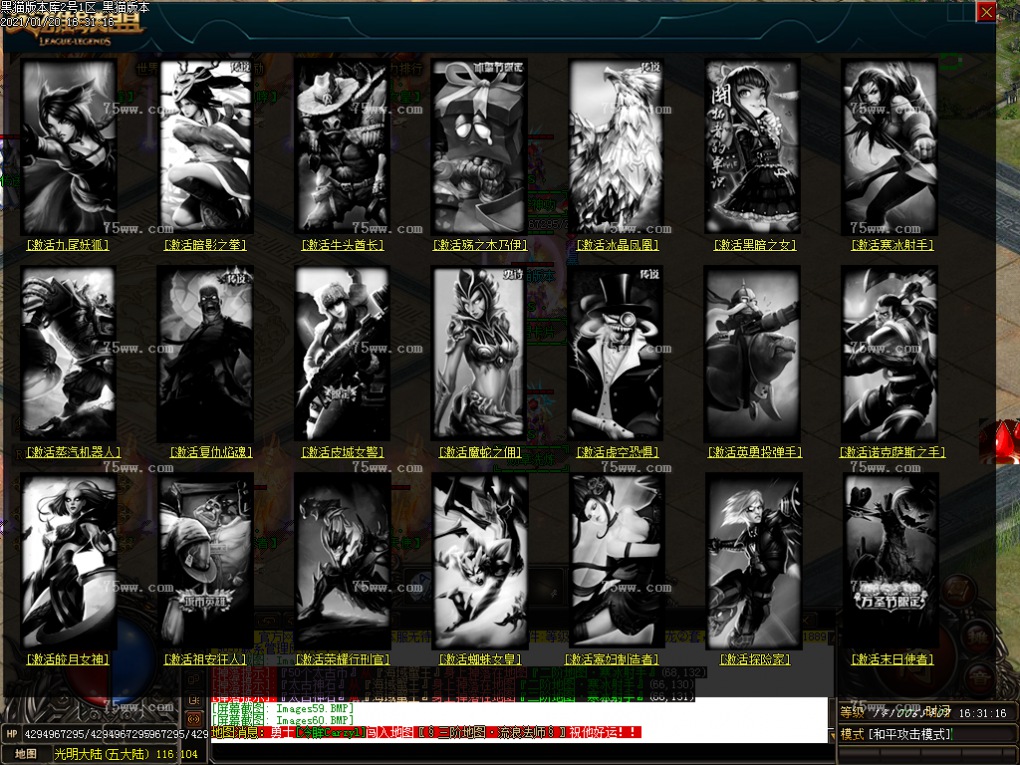Pick the gift-box mummy hero card
The height and width of the screenshot is (765, 1020).
pos(480,147)
